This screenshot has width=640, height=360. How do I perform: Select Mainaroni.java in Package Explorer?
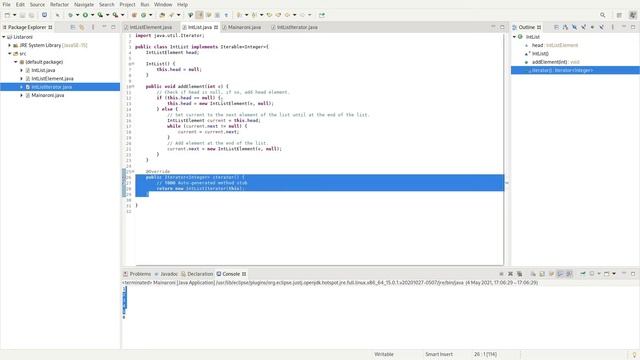[47, 95]
